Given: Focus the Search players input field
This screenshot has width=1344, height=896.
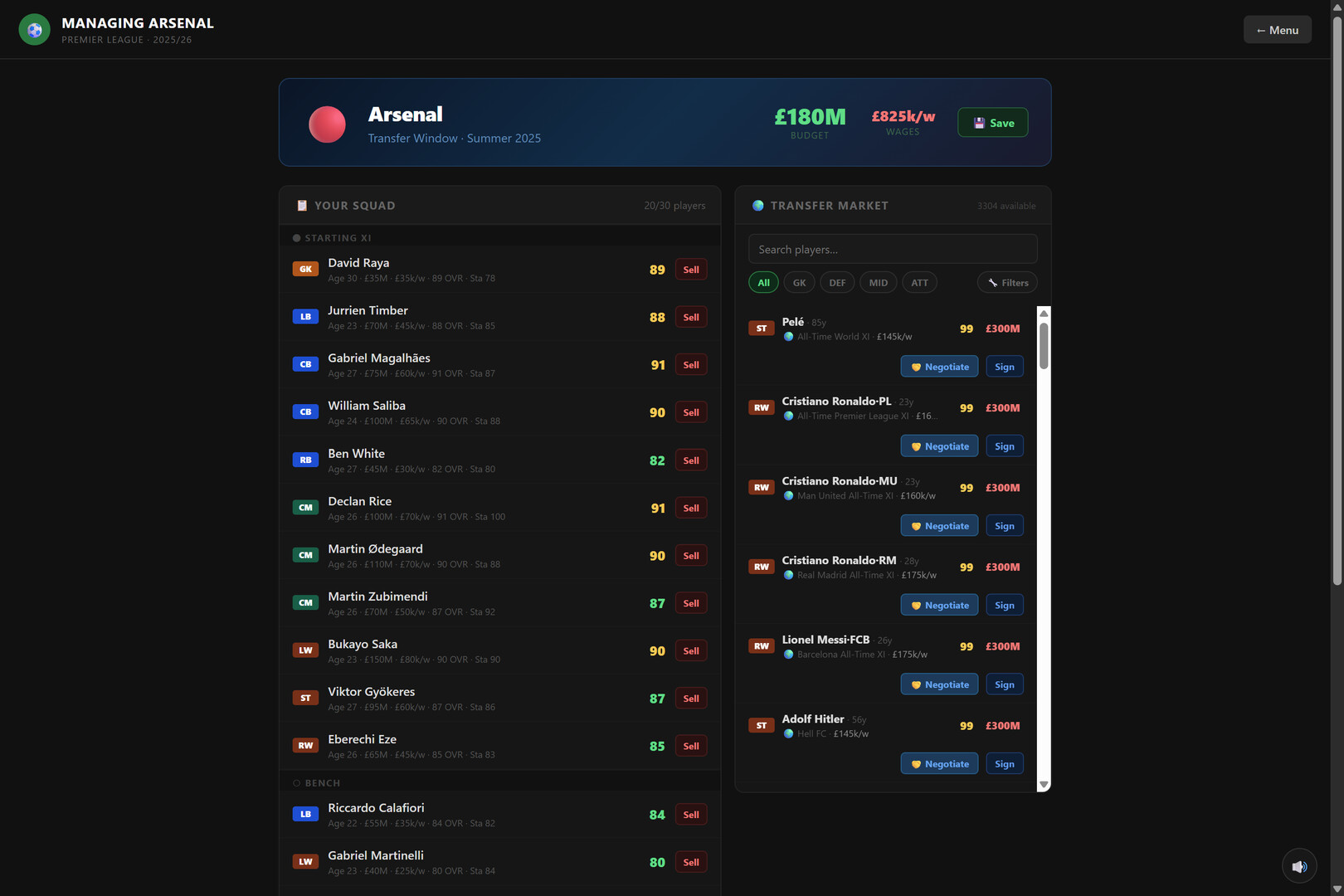Looking at the screenshot, I should click(893, 250).
